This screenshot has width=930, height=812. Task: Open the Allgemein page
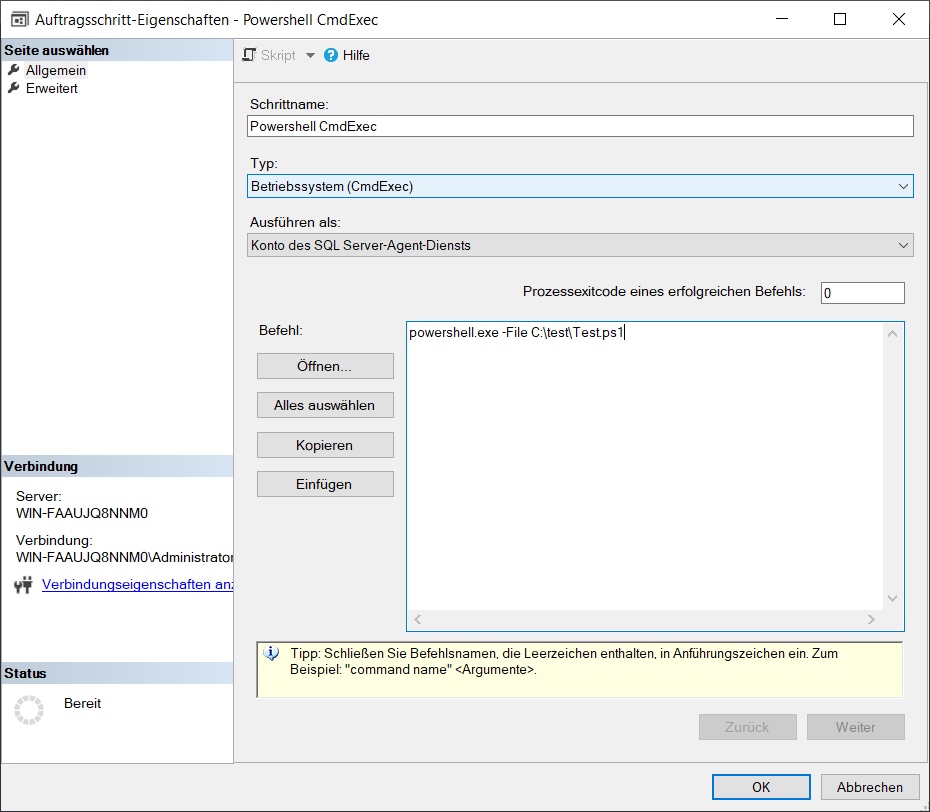click(56, 71)
